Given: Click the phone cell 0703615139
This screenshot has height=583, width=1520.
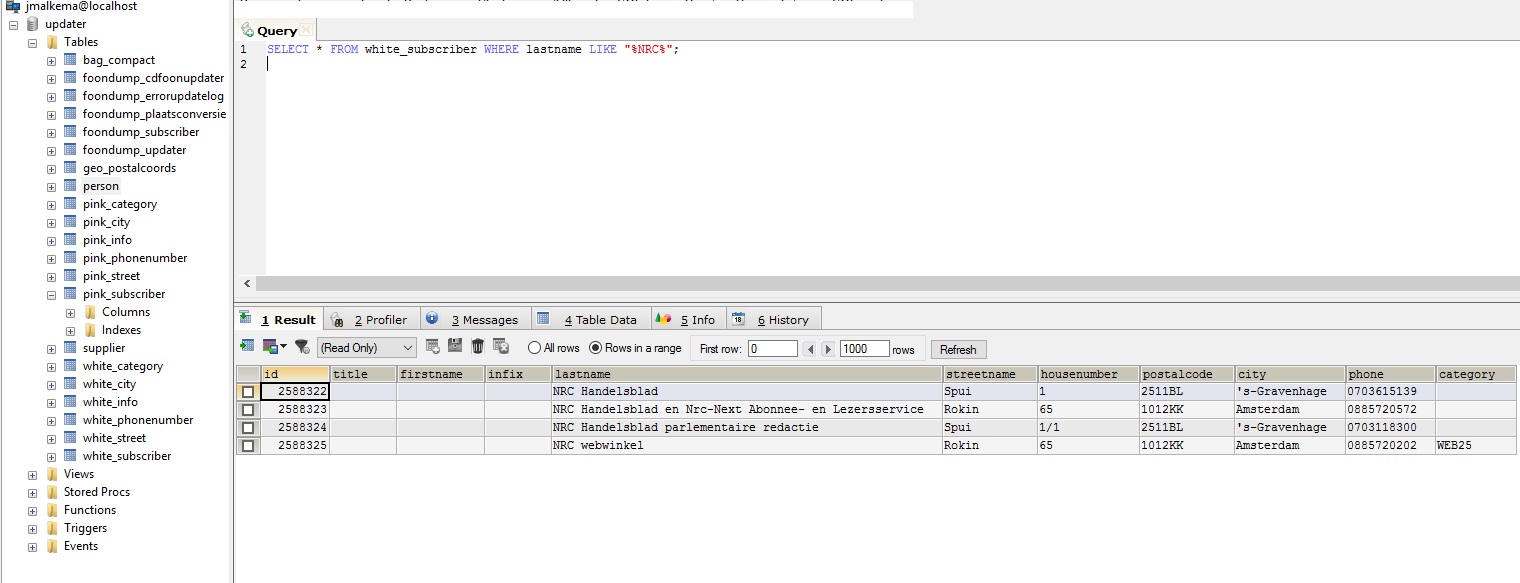Looking at the screenshot, I should 1390,392.
